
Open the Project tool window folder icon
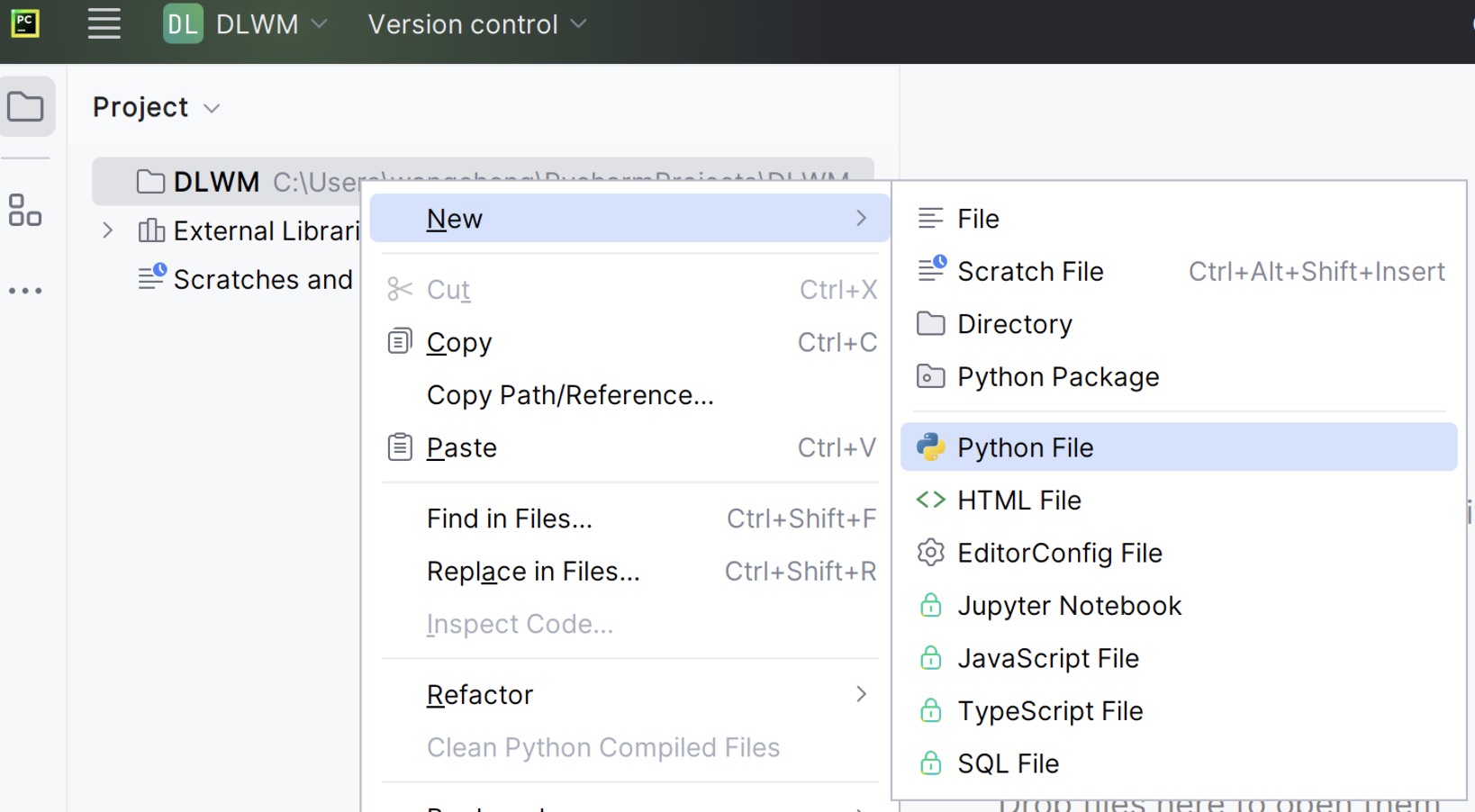[x=26, y=107]
